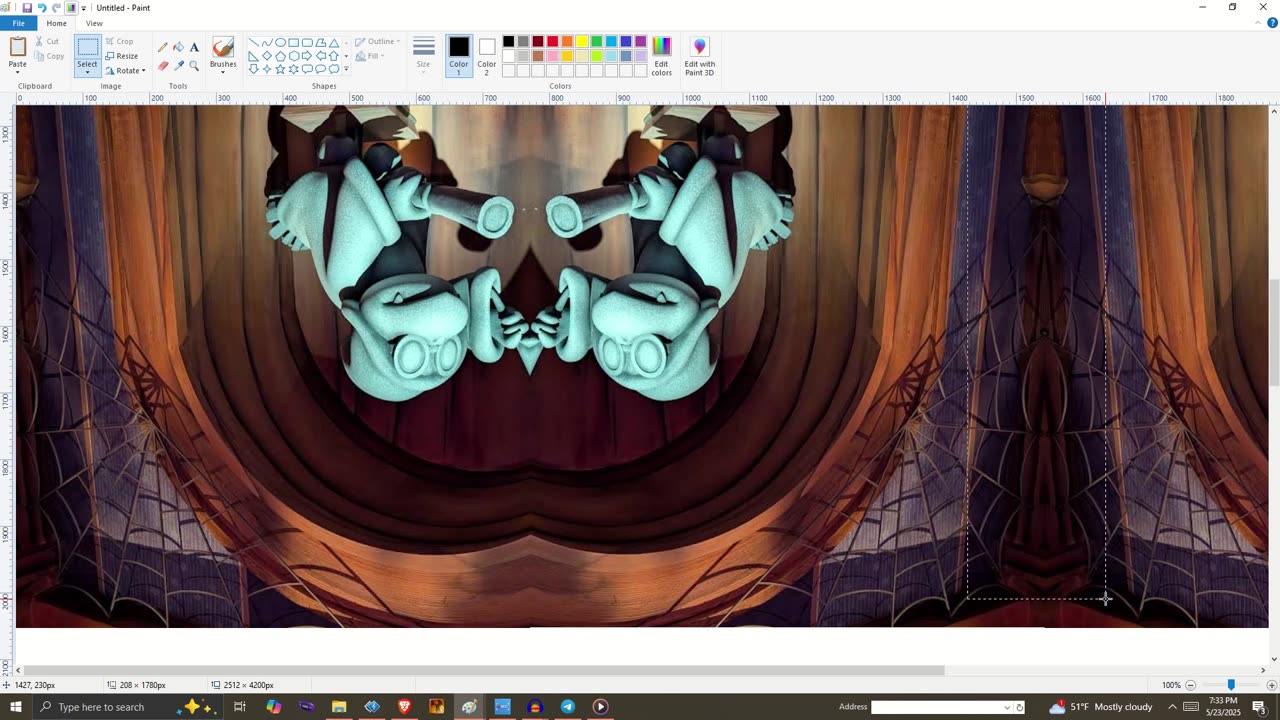Open Telegram from the taskbar
The width and height of the screenshot is (1280, 720).
[567, 707]
